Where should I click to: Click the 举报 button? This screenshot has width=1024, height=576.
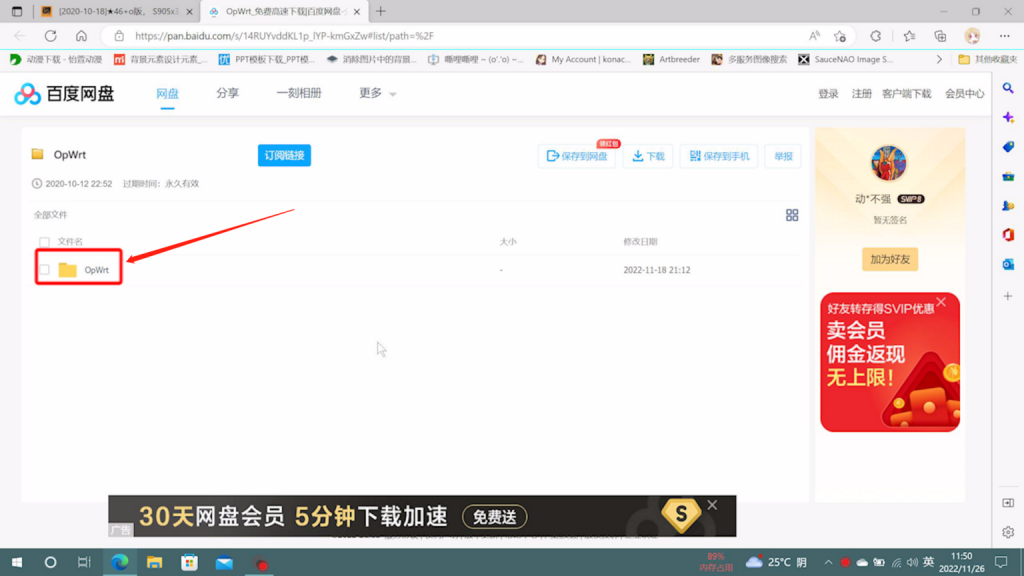click(782, 156)
